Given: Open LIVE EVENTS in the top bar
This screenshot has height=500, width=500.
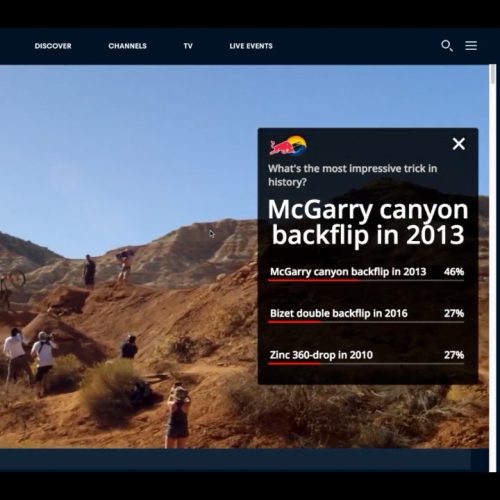Looking at the screenshot, I should tap(251, 46).
